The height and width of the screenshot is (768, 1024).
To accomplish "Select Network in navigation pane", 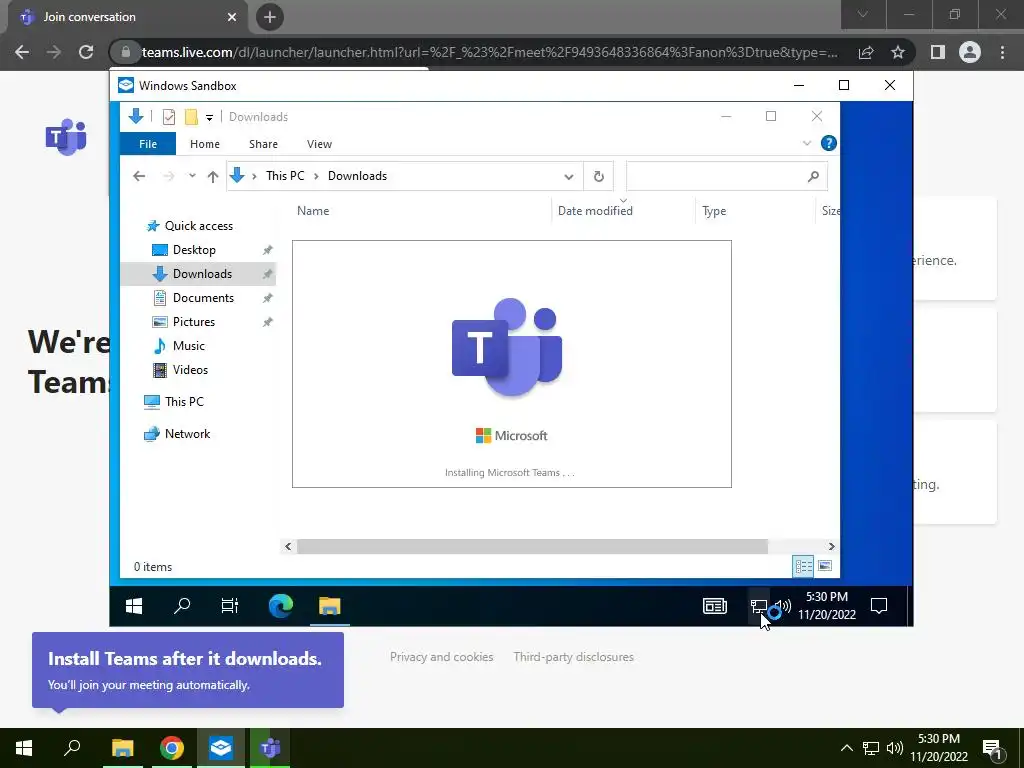I will tap(187, 434).
